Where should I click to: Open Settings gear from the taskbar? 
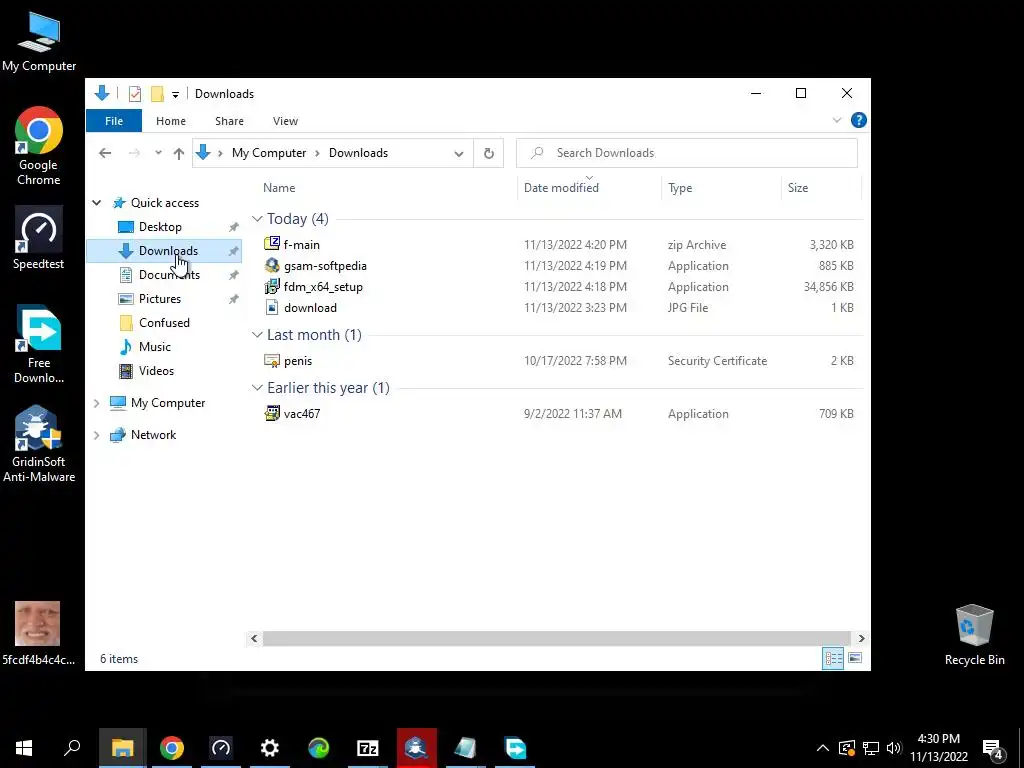pyautogui.click(x=269, y=748)
